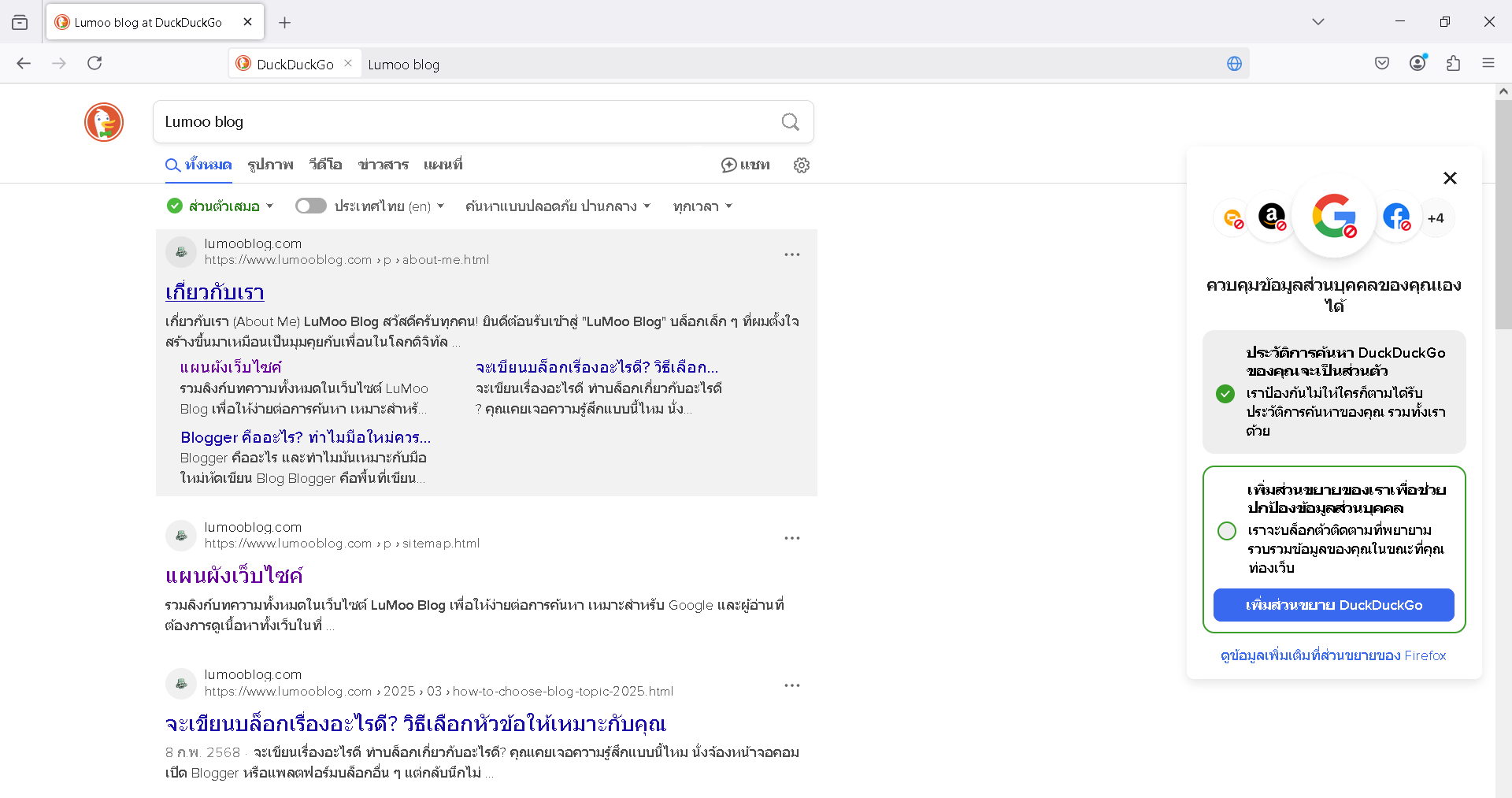Click the scrollbar up arrow
1512x798 pixels.
1503,91
